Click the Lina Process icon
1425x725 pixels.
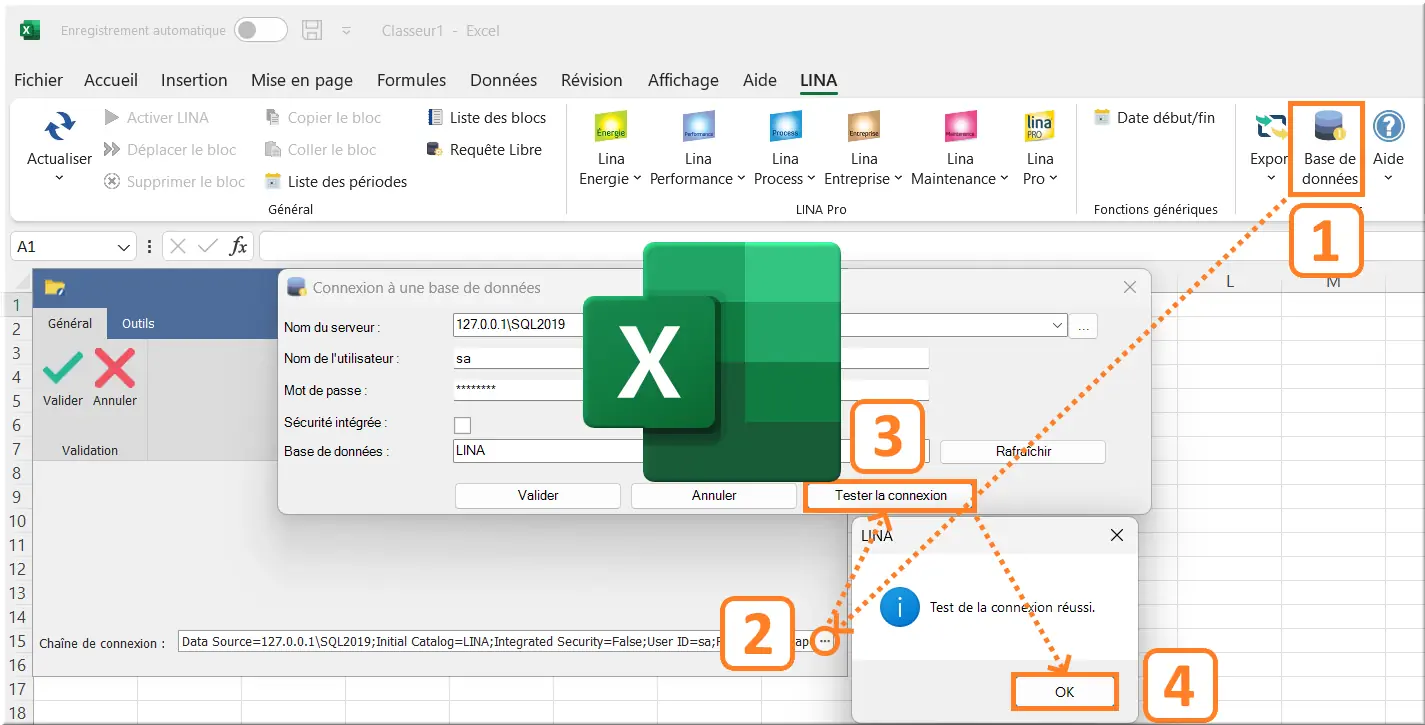(785, 127)
